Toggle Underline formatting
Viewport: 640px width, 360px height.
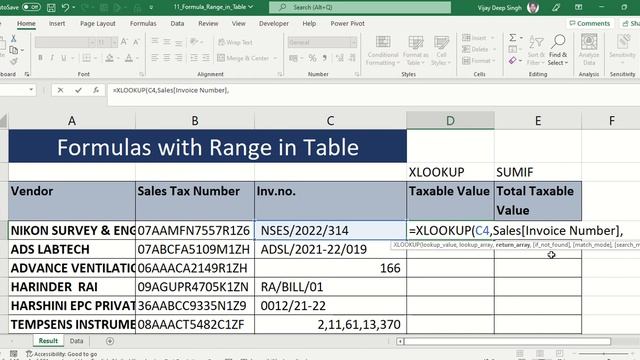coord(64,58)
